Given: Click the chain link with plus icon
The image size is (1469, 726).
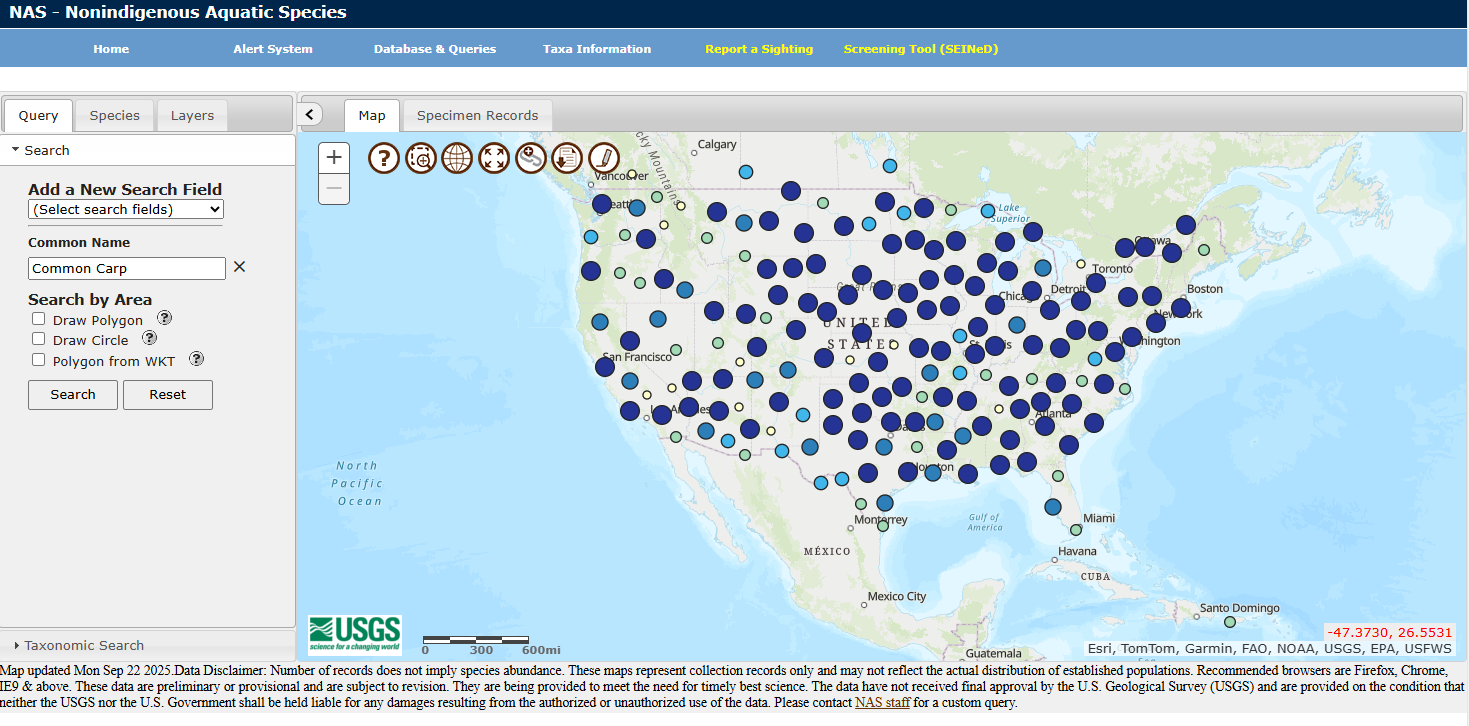Looking at the screenshot, I should point(531,158).
